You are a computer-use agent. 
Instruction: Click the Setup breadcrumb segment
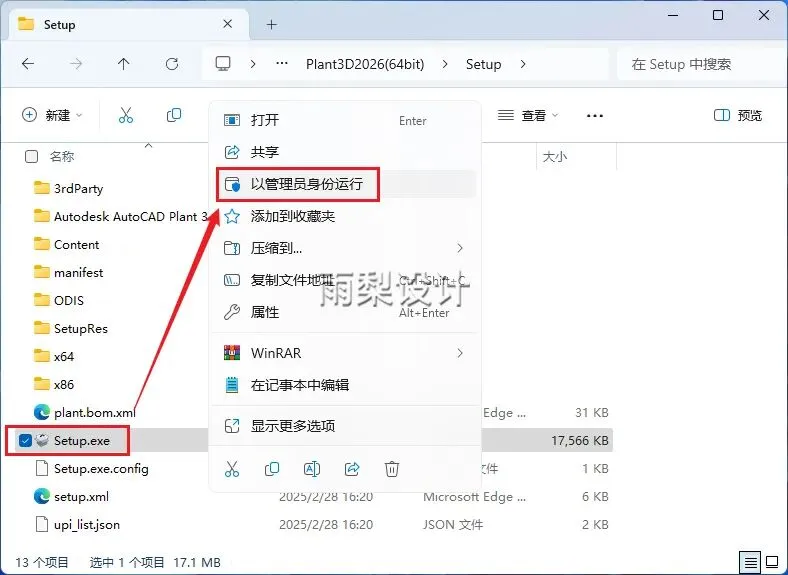click(x=483, y=64)
